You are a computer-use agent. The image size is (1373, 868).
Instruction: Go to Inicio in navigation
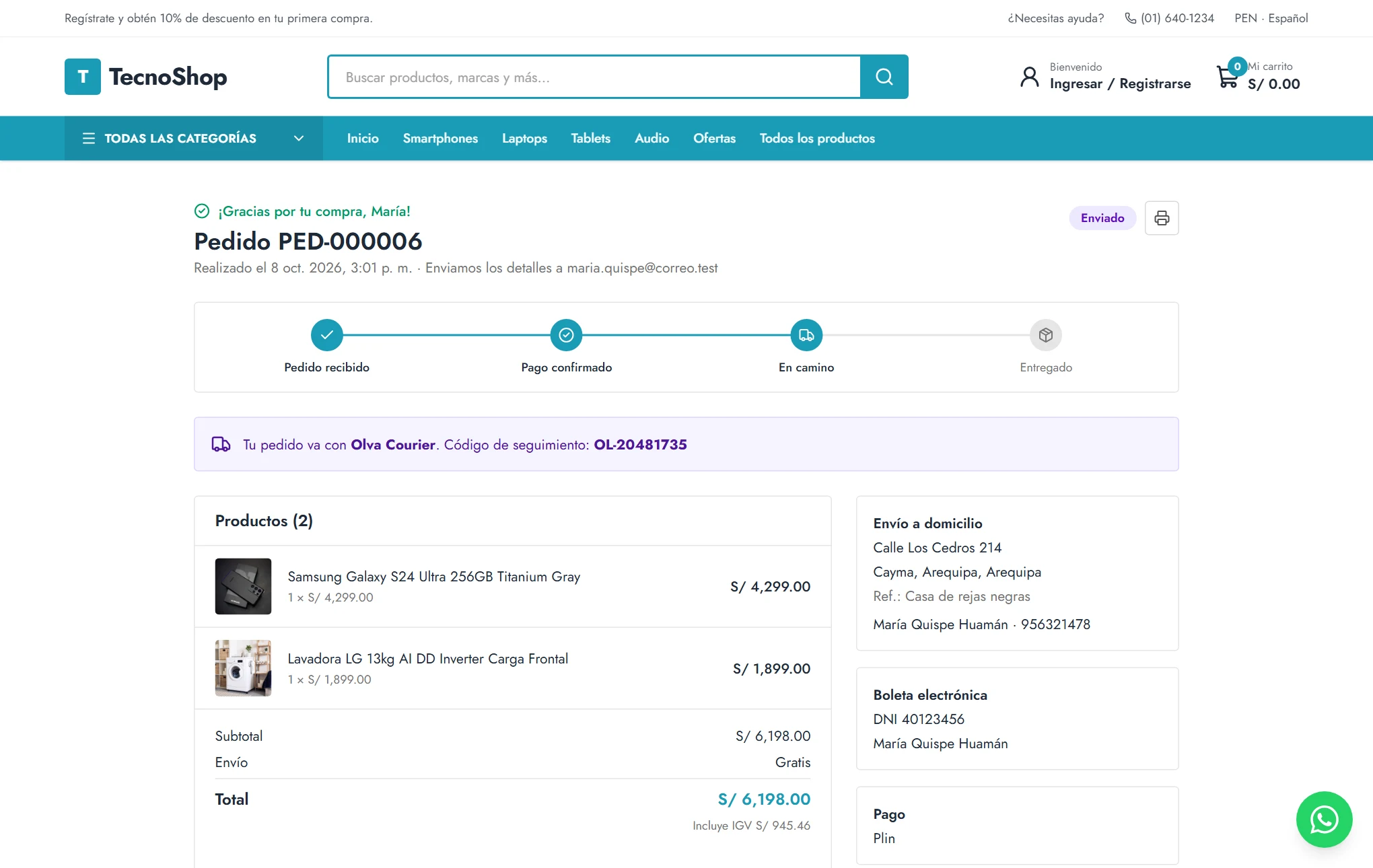[363, 138]
